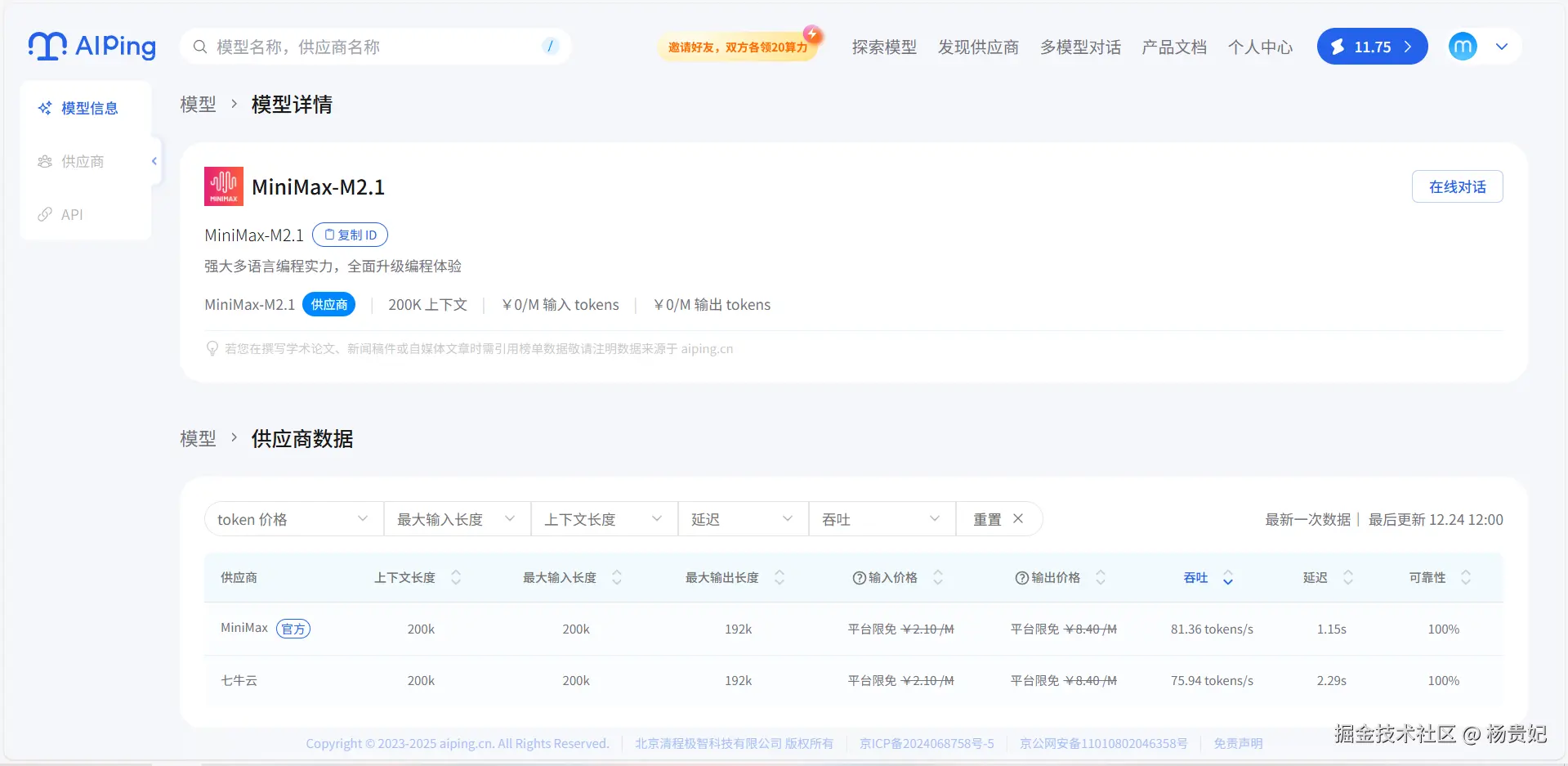Click the ￥0/M 输入 tokens text
Viewport: 1568px width, 766px height.
pyautogui.click(x=560, y=304)
